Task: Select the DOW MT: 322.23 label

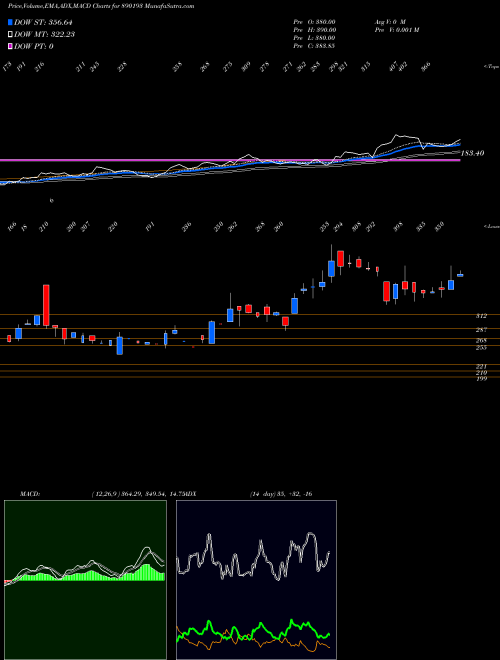Action: pyautogui.click(x=45, y=34)
